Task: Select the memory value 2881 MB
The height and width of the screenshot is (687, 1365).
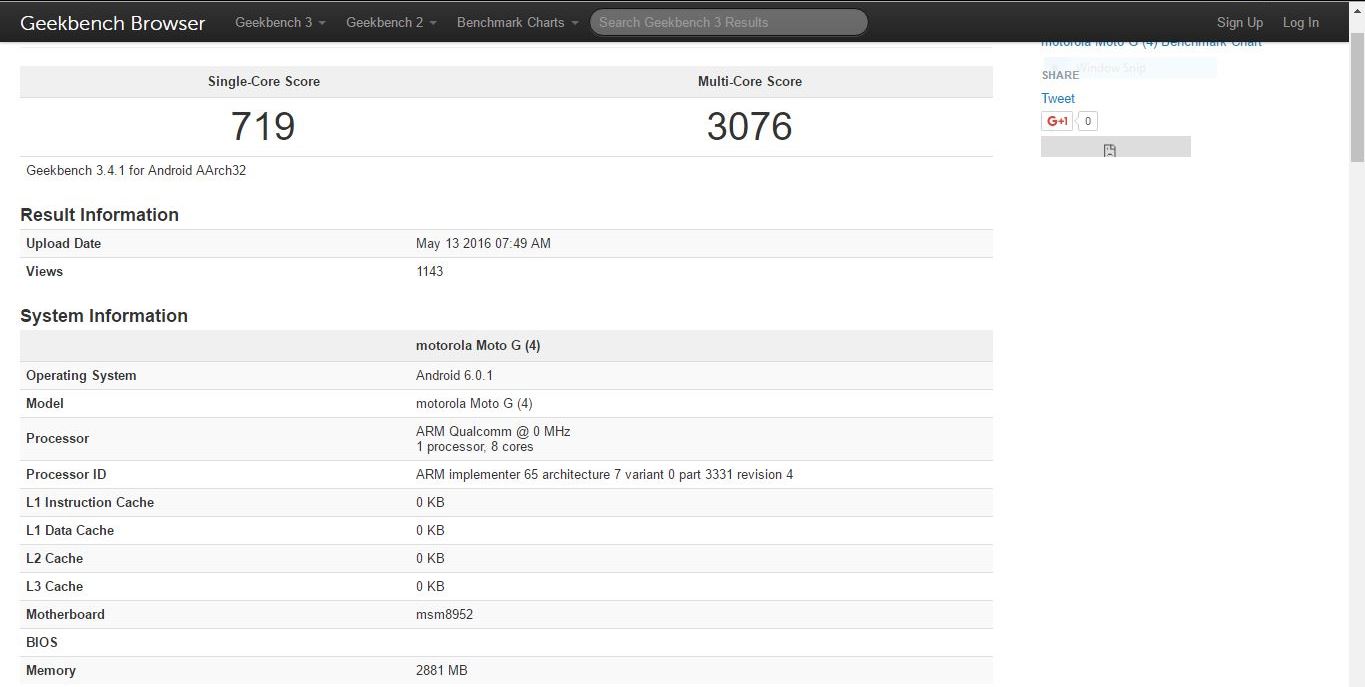Action: click(441, 670)
